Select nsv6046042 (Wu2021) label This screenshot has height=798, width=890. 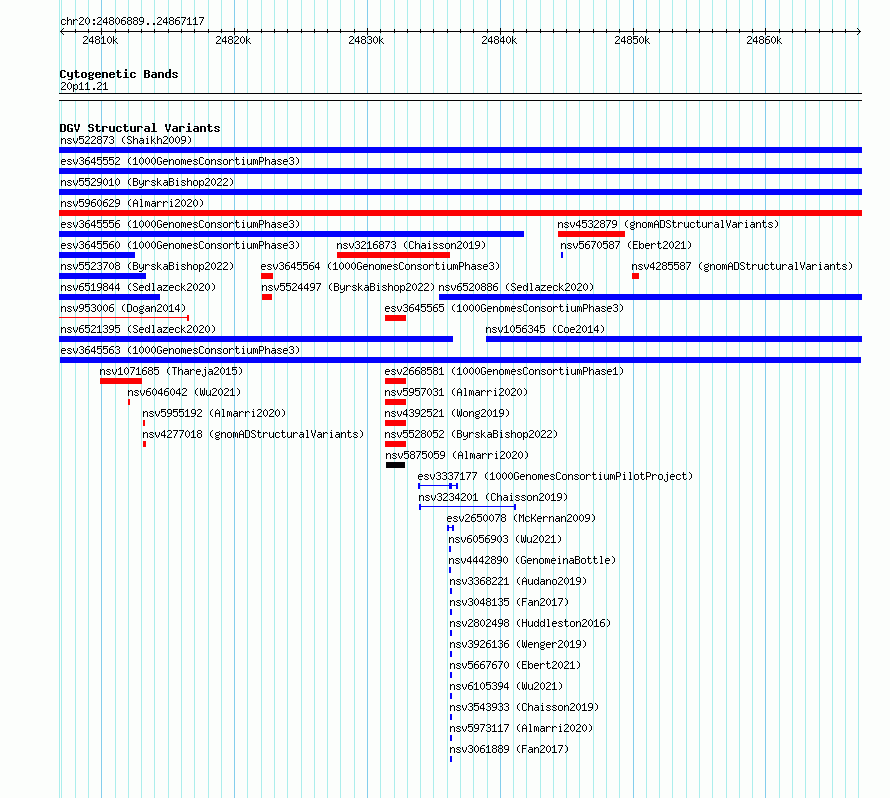click(x=184, y=392)
